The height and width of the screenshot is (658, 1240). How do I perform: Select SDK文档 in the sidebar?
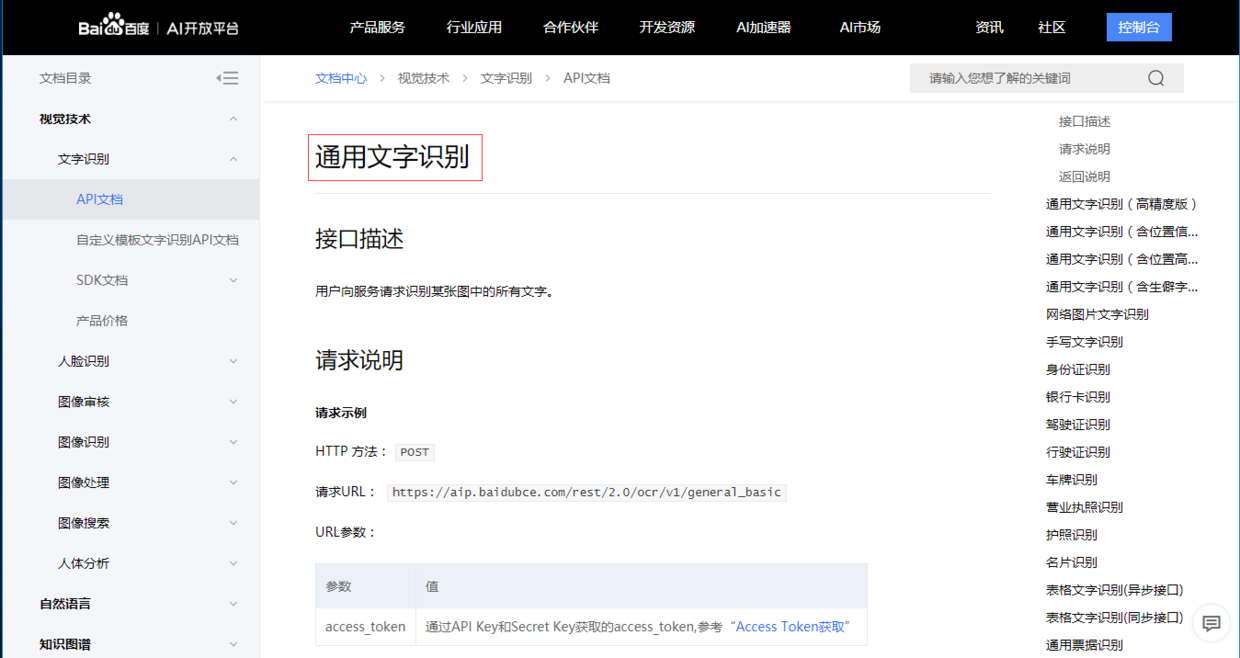102,280
